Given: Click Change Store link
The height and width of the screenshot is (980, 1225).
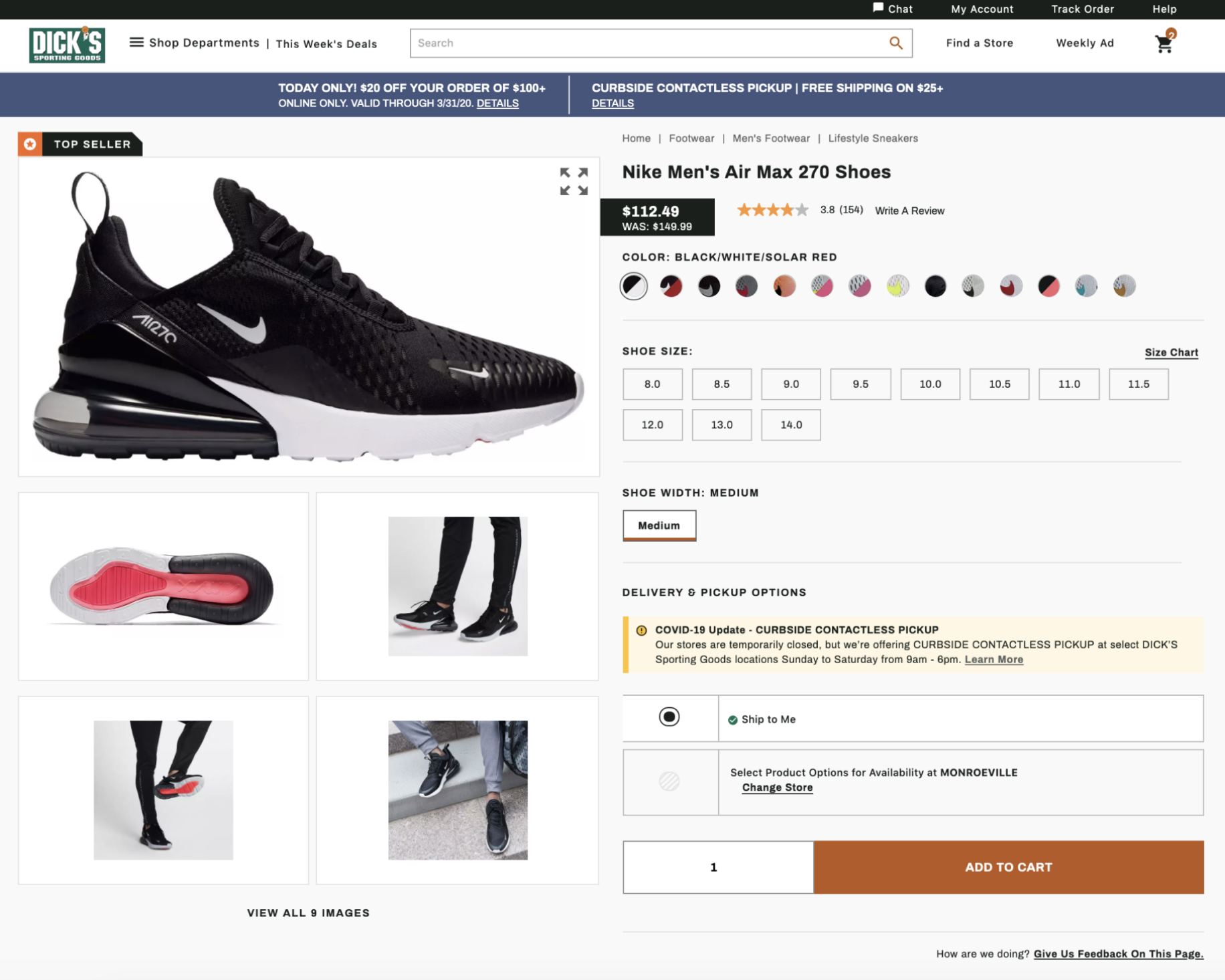Looking at the screenshot, I should (777, 787).
